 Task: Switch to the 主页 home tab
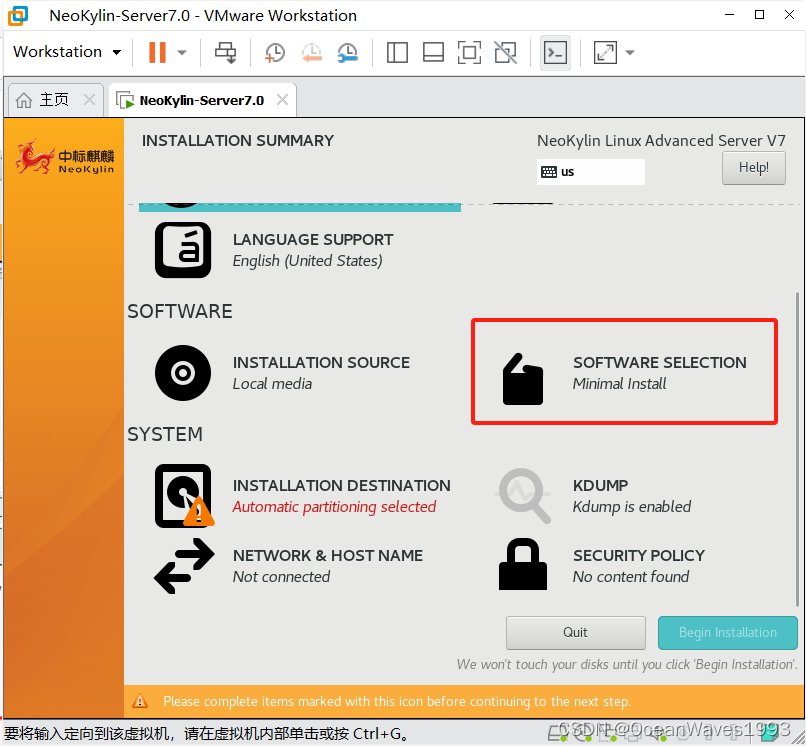[x=54, y=99]
